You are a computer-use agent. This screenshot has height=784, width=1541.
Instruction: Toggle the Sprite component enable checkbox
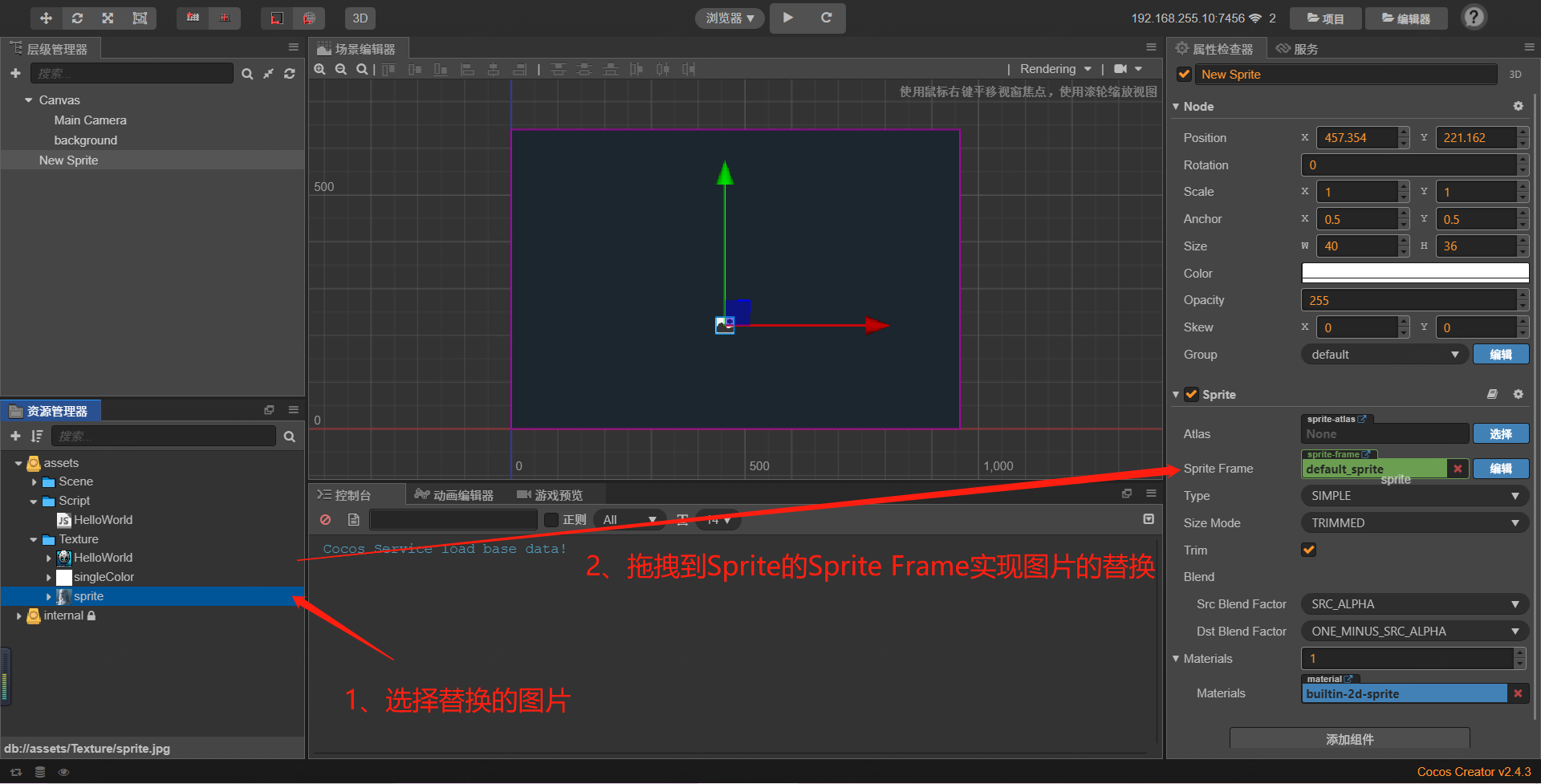click(1191, 394)
